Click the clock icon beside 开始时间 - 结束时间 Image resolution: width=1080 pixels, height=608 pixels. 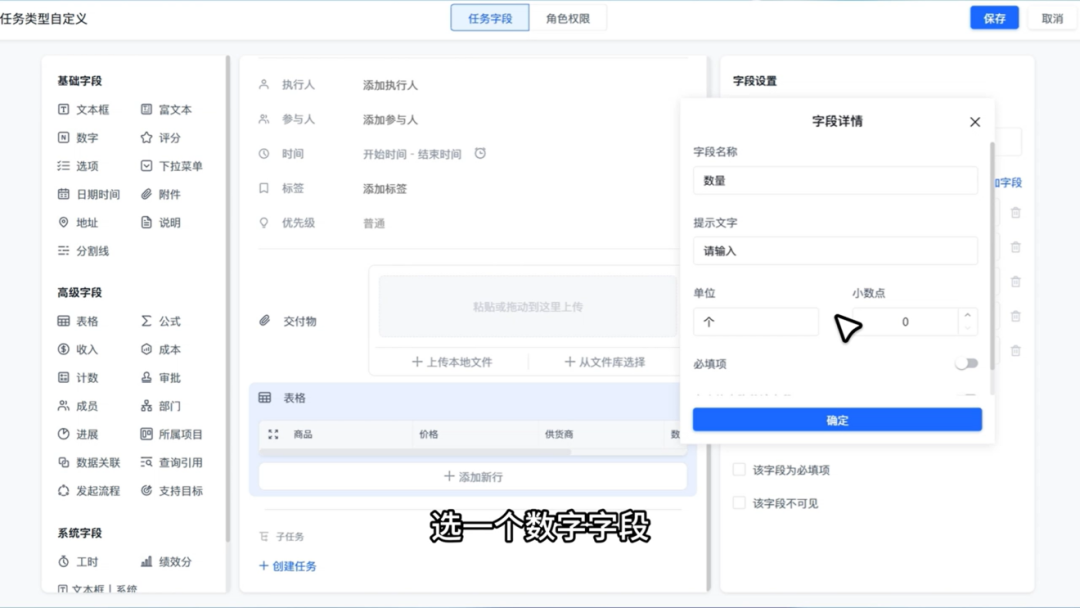point(480,153)
